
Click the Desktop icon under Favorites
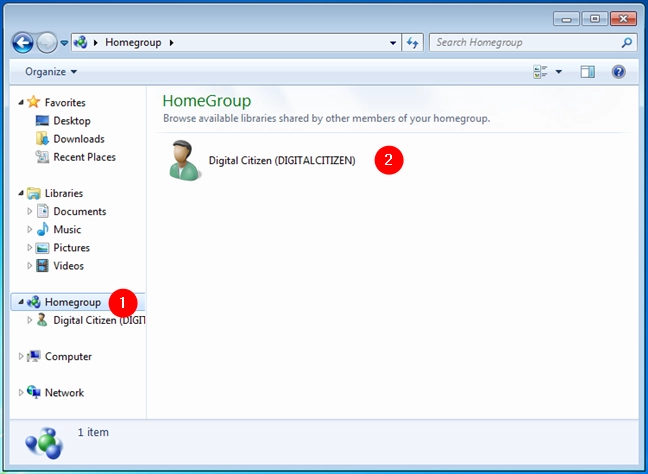tap(42, 120)
